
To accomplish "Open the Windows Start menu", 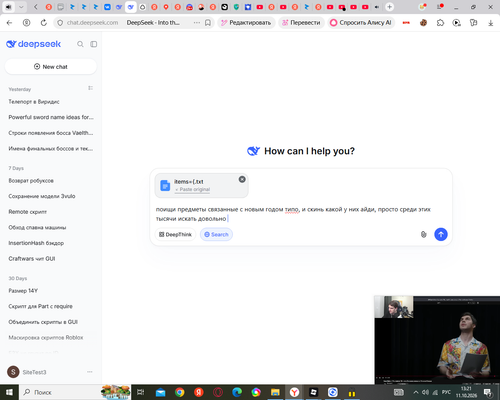I will coord(9,392).
